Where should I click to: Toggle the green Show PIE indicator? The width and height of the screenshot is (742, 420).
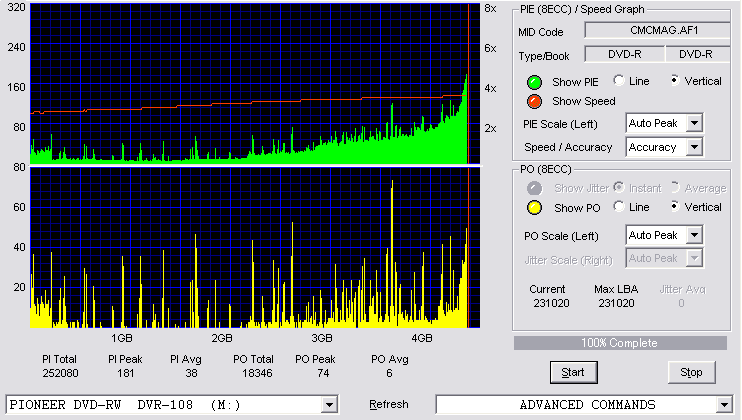click(x=534, y=82)
